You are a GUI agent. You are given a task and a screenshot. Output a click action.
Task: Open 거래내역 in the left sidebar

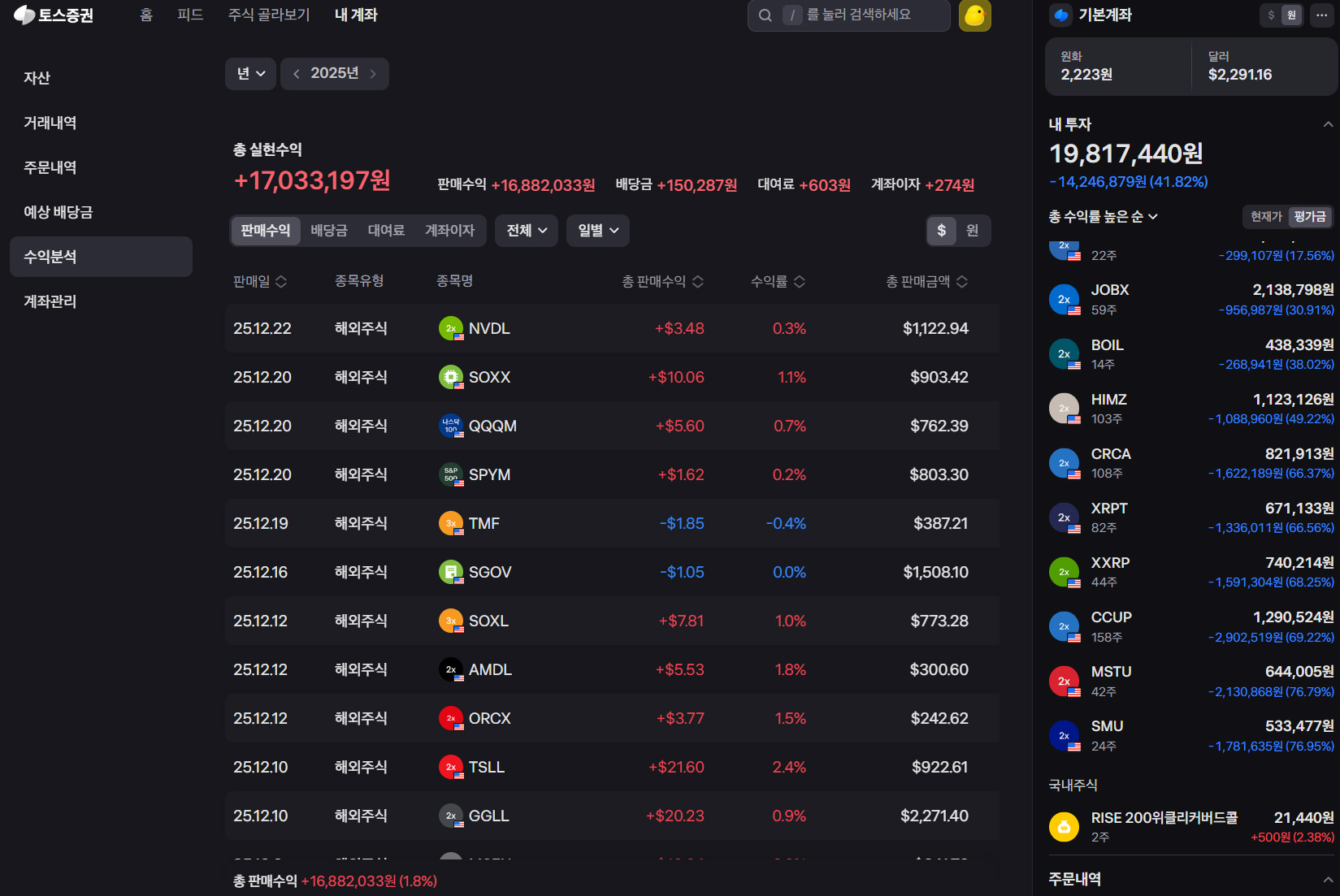coord(101,123)
